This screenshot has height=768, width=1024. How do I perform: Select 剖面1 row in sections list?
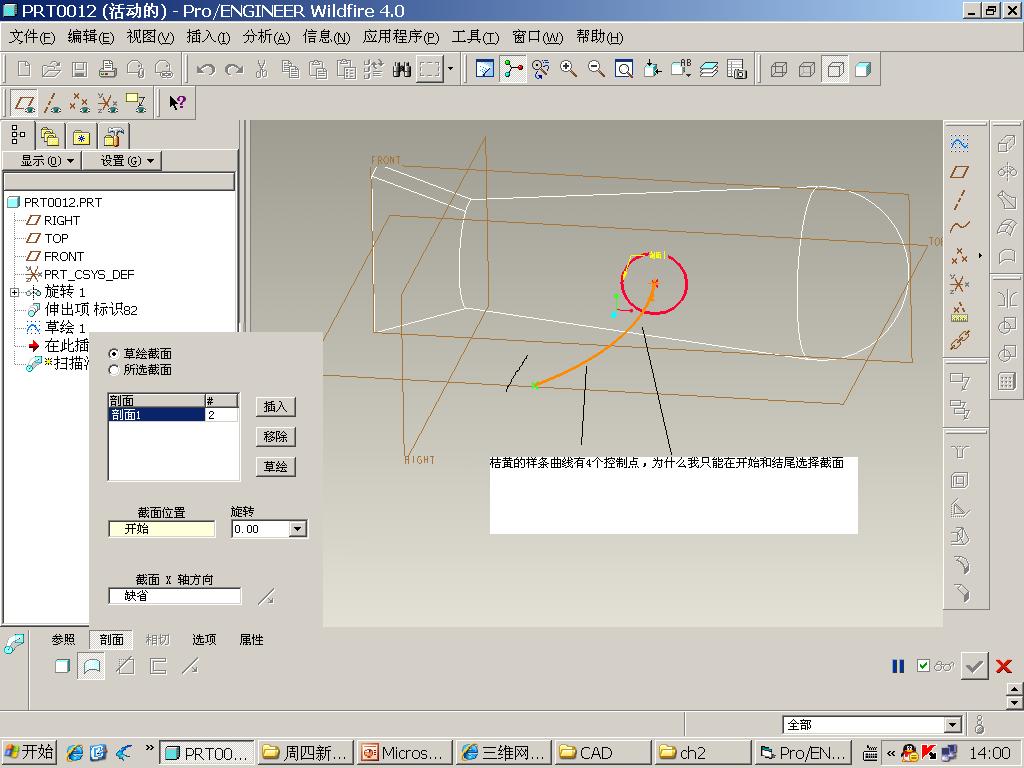[x=173, y=415]
